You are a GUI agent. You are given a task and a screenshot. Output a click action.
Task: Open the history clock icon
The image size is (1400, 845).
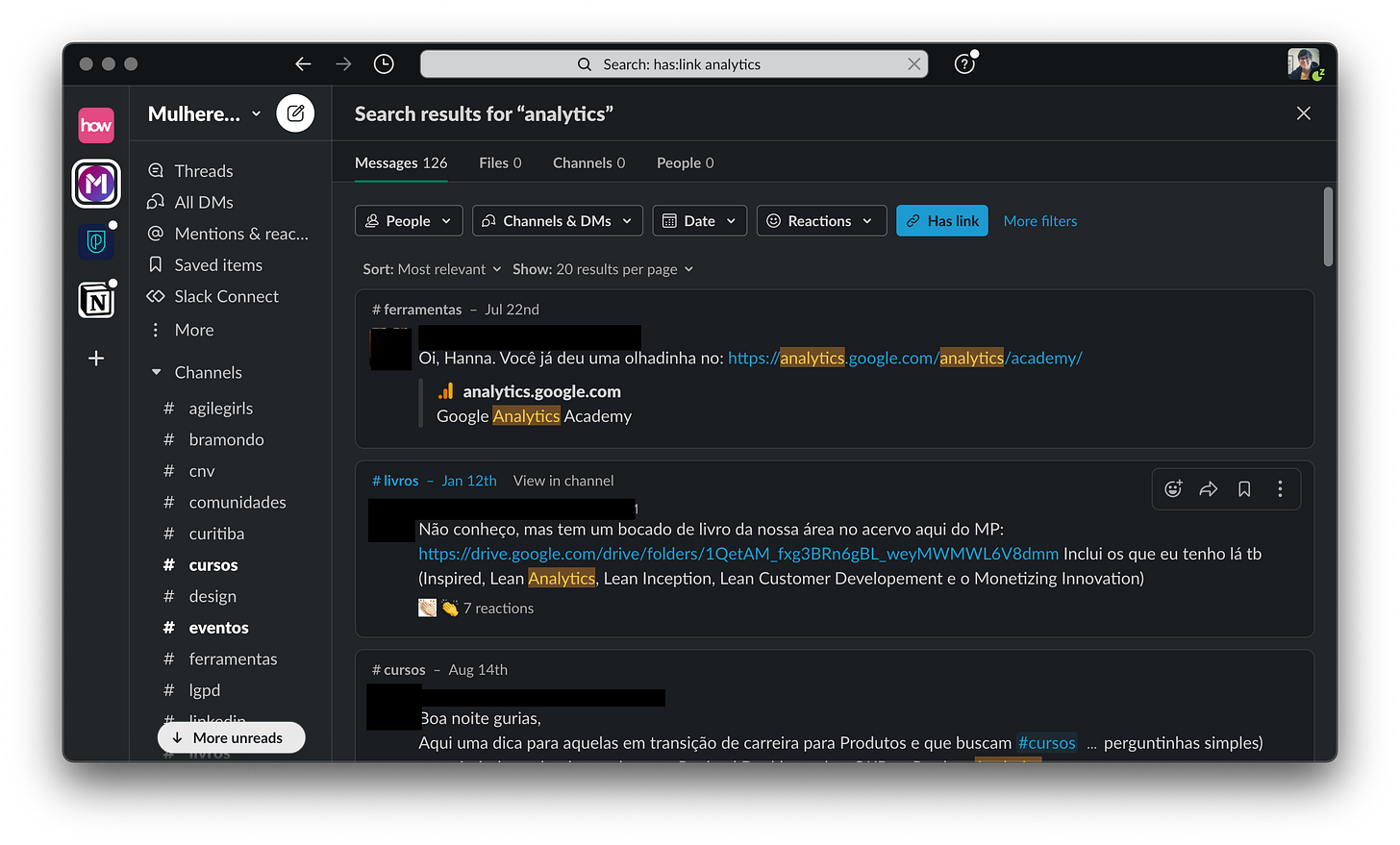point(384,64)
